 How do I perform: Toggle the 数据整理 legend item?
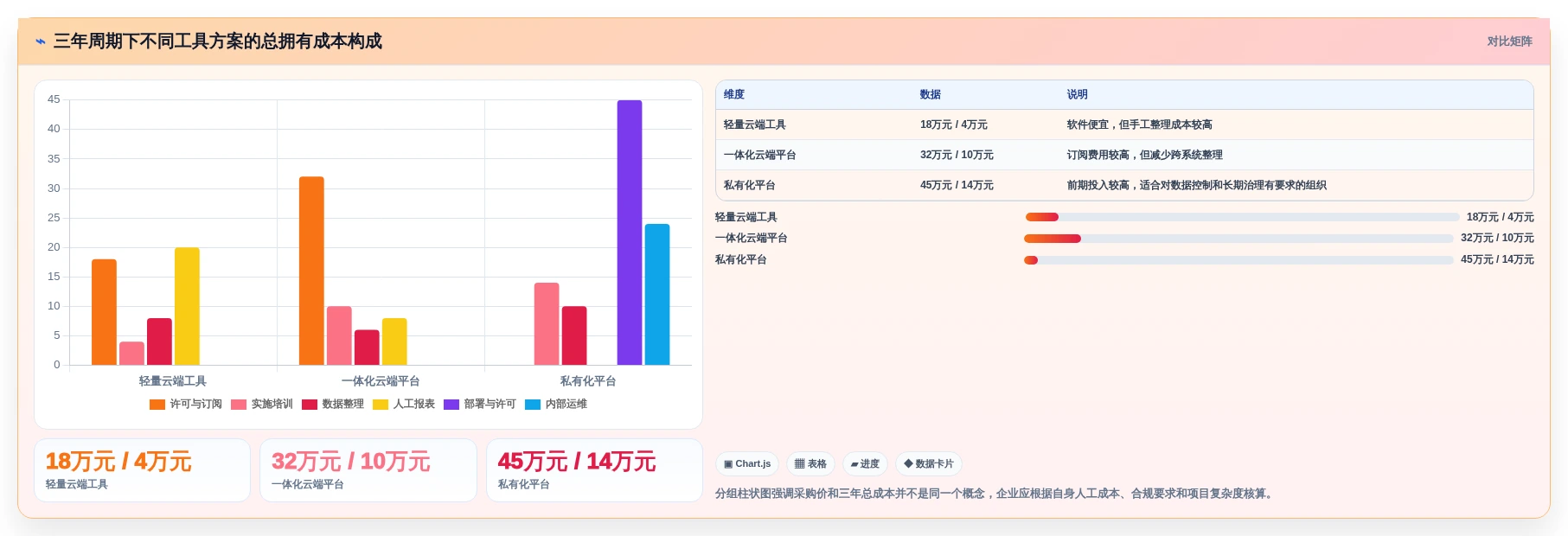coord(333,404)
